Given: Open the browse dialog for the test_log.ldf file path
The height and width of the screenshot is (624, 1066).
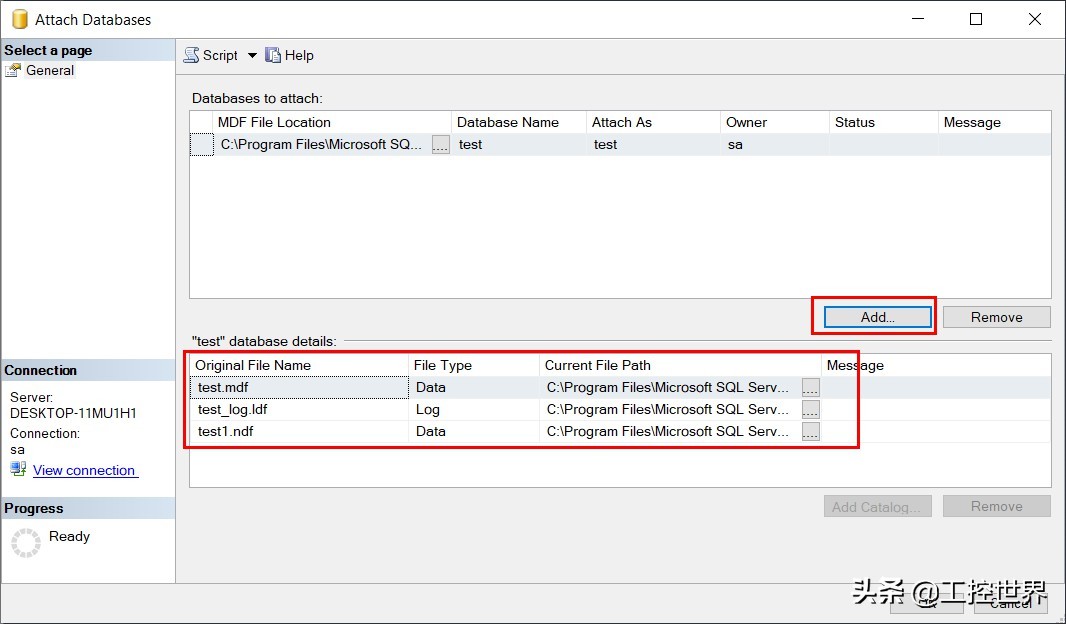Looking at the screenshot, I should pyautogui.click(x=810, y=409).
